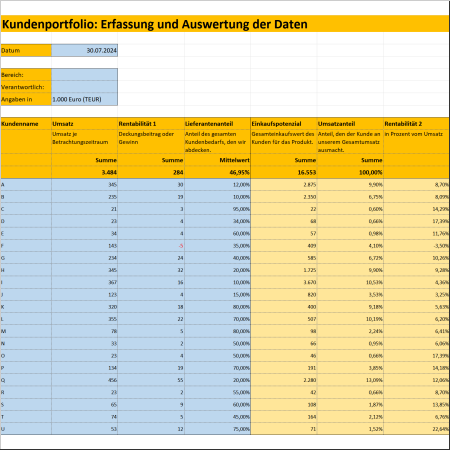The width and height of the screenshot is (450, 450).
Task: Click the 'Rentabilität 2' column header
Action: click(x=416, y=124)
